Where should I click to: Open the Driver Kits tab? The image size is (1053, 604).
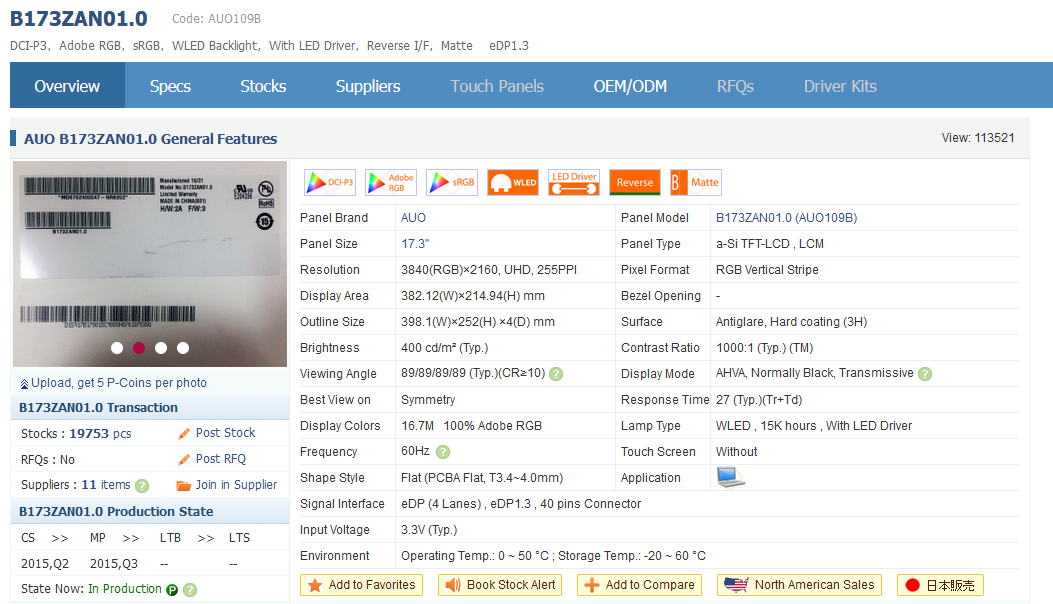[840, 86]
